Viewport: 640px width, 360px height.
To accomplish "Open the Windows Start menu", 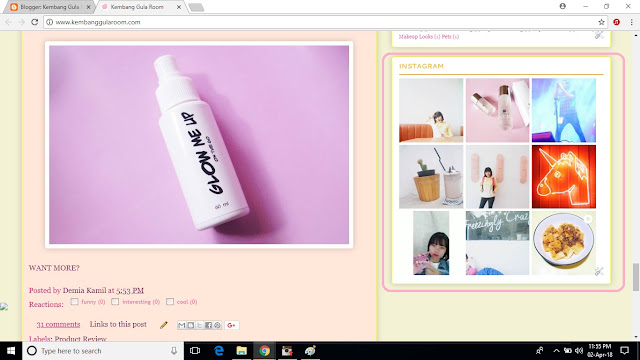I will click(11, 351).
